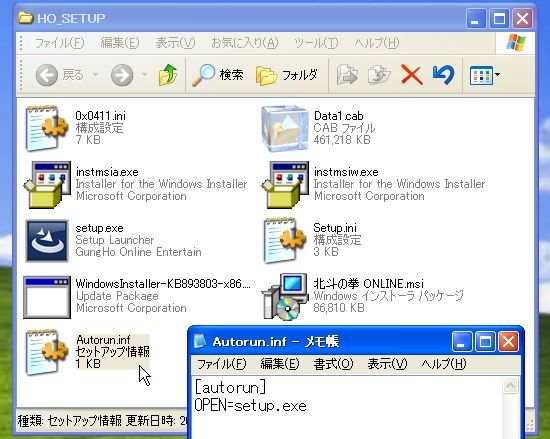Image resolution: width=550 pixels, height=439 pixels.
Task: Click the setup.exe file name
Action: [x=99, y=228]
